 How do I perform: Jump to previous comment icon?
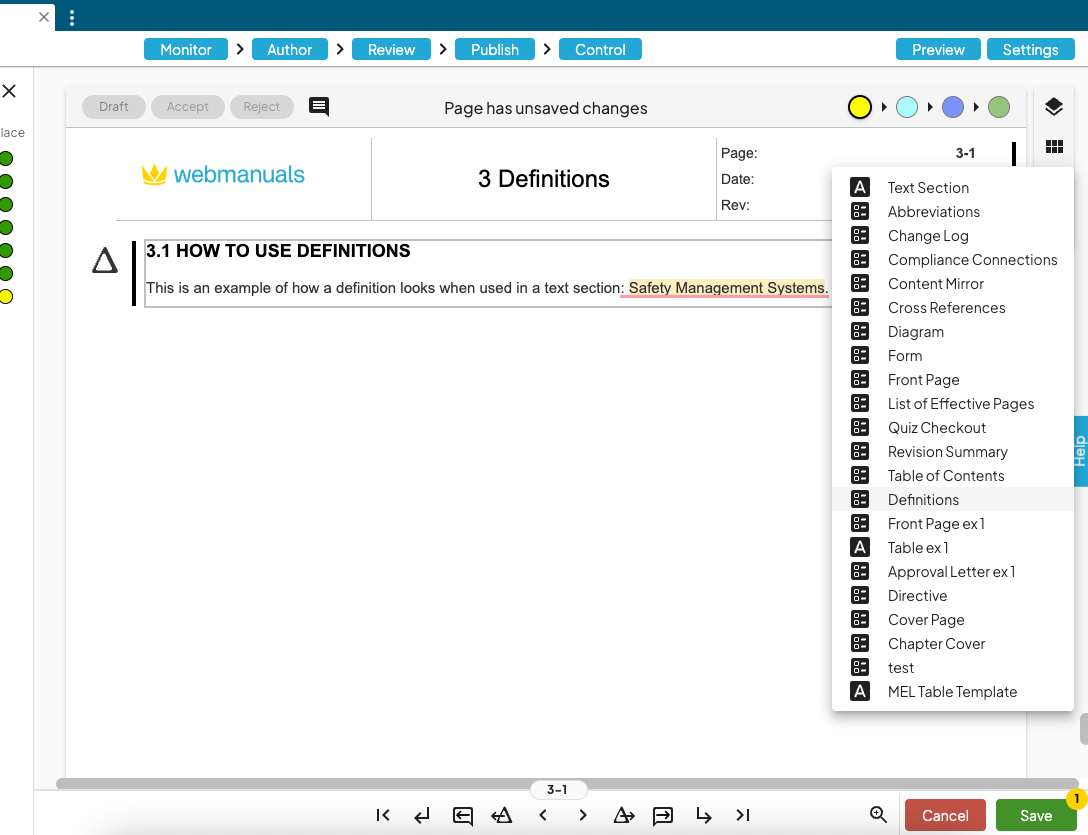point(463,816)
